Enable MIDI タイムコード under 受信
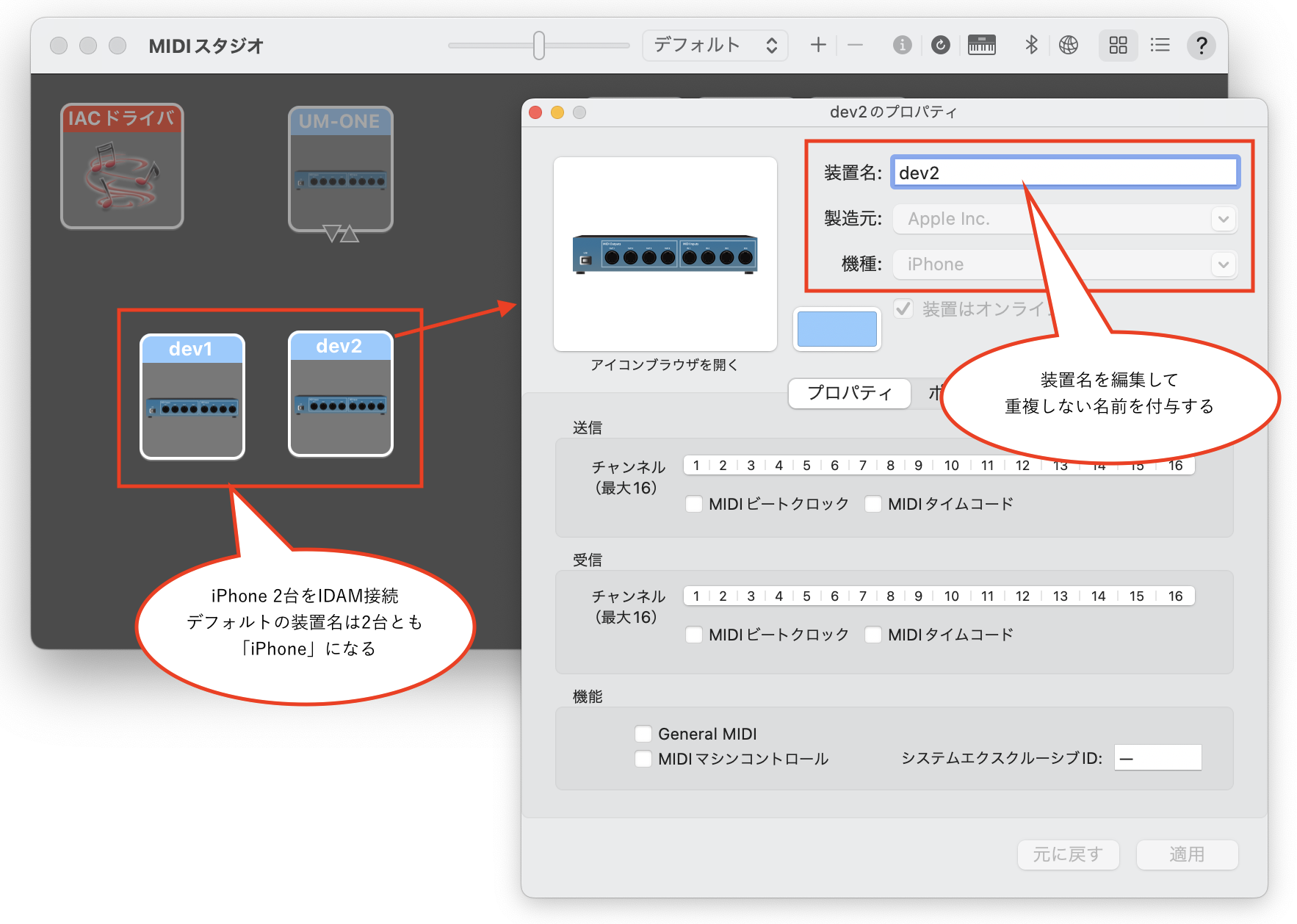 (873, 635)
